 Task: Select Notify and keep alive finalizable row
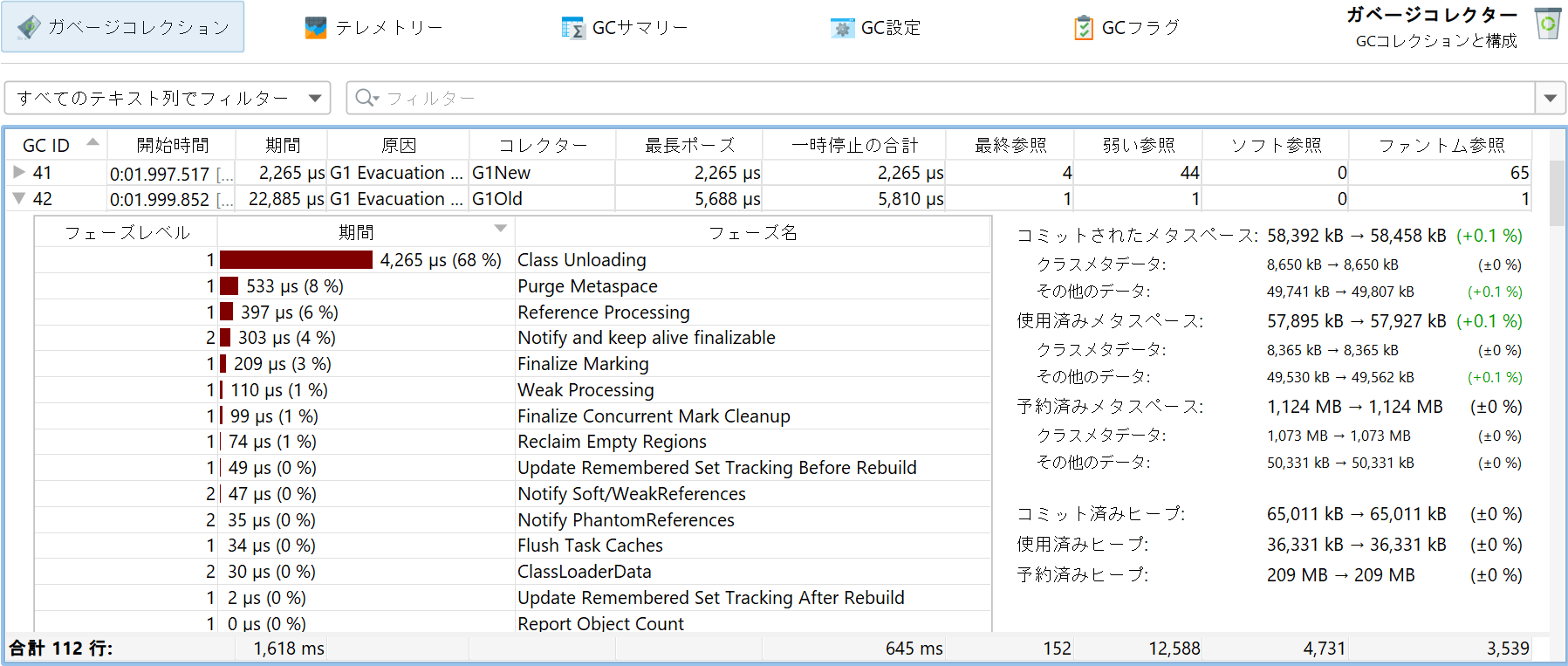tap(513, 338)
